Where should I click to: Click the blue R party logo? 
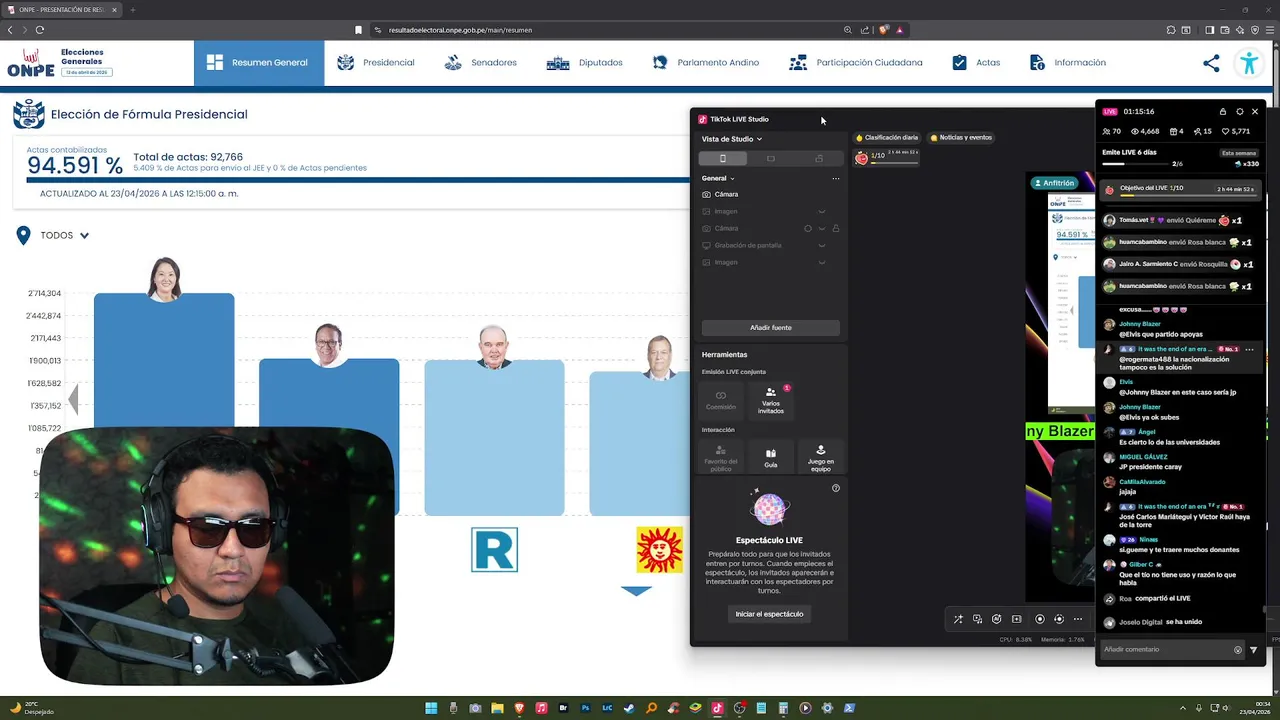(x=495, y=550)
